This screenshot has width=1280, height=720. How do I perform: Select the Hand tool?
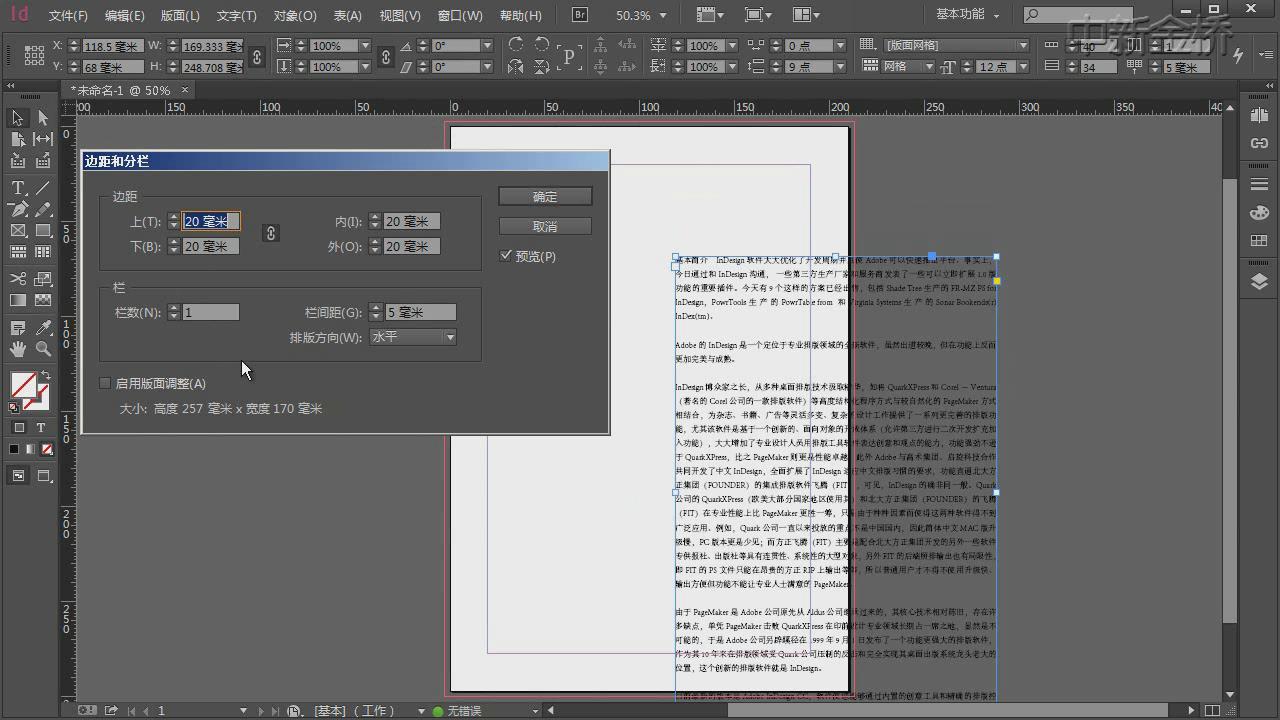pos(18,349)
